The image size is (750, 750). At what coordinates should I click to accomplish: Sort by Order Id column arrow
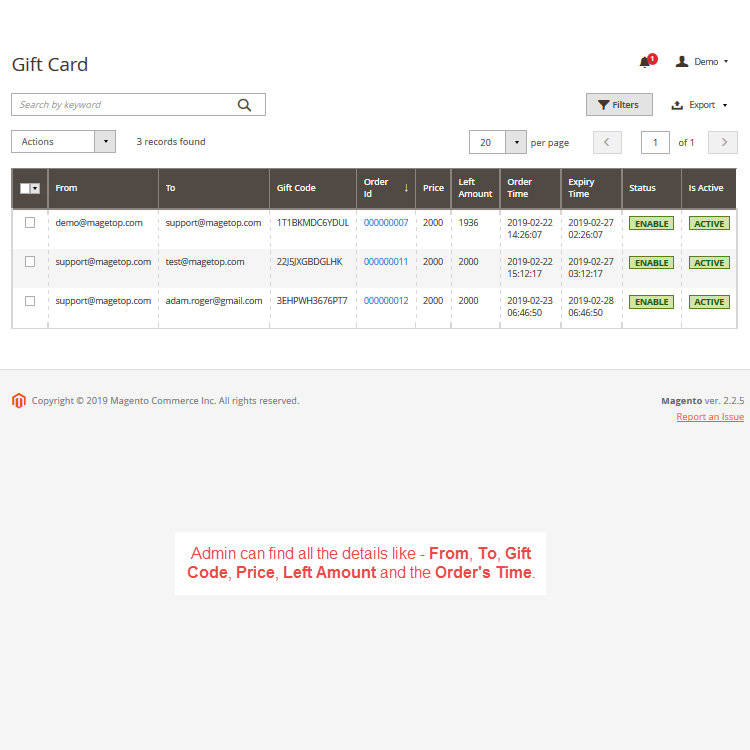click(406, 188)
